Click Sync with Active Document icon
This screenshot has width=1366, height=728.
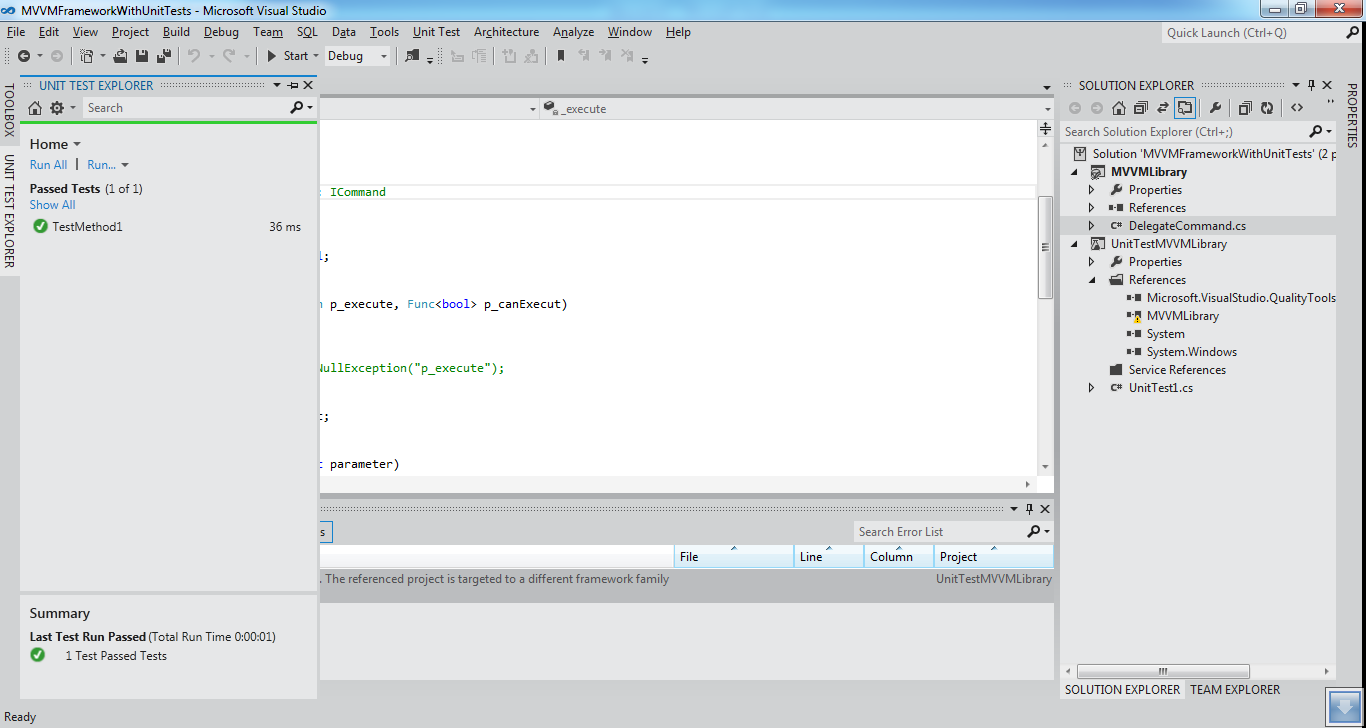(x=1163, y=108)
